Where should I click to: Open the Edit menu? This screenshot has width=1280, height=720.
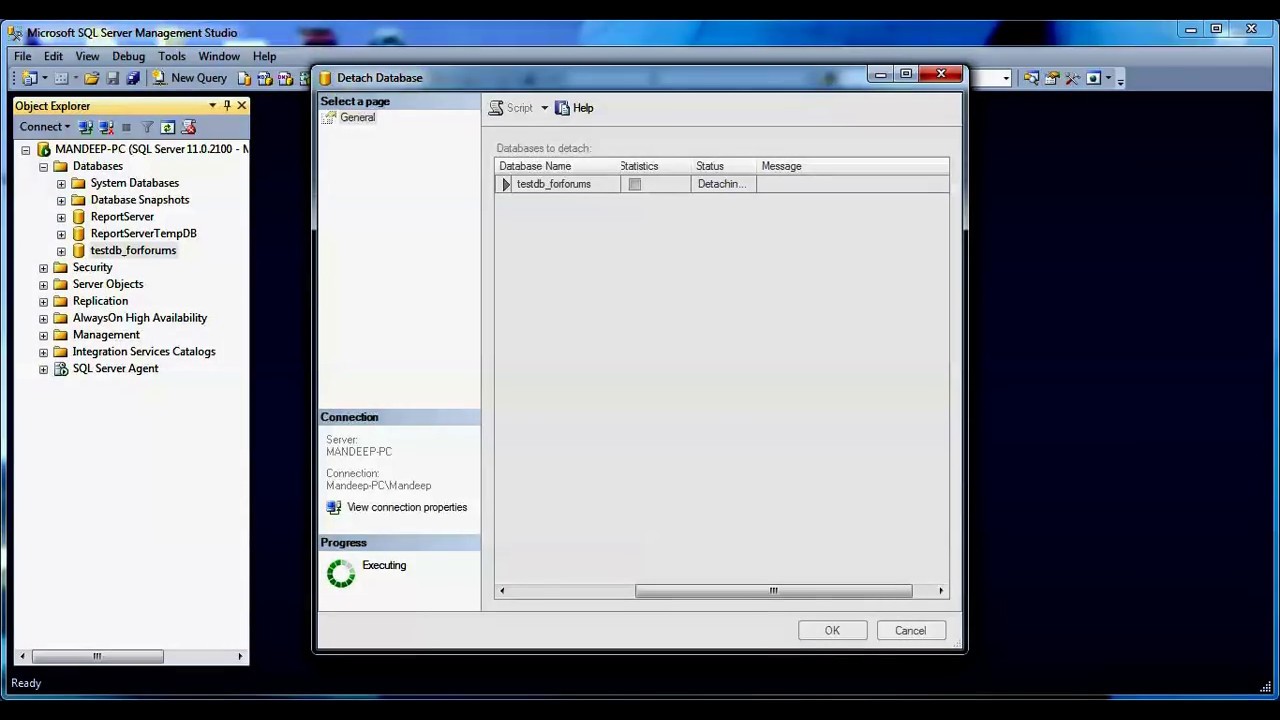click(53, 56)
